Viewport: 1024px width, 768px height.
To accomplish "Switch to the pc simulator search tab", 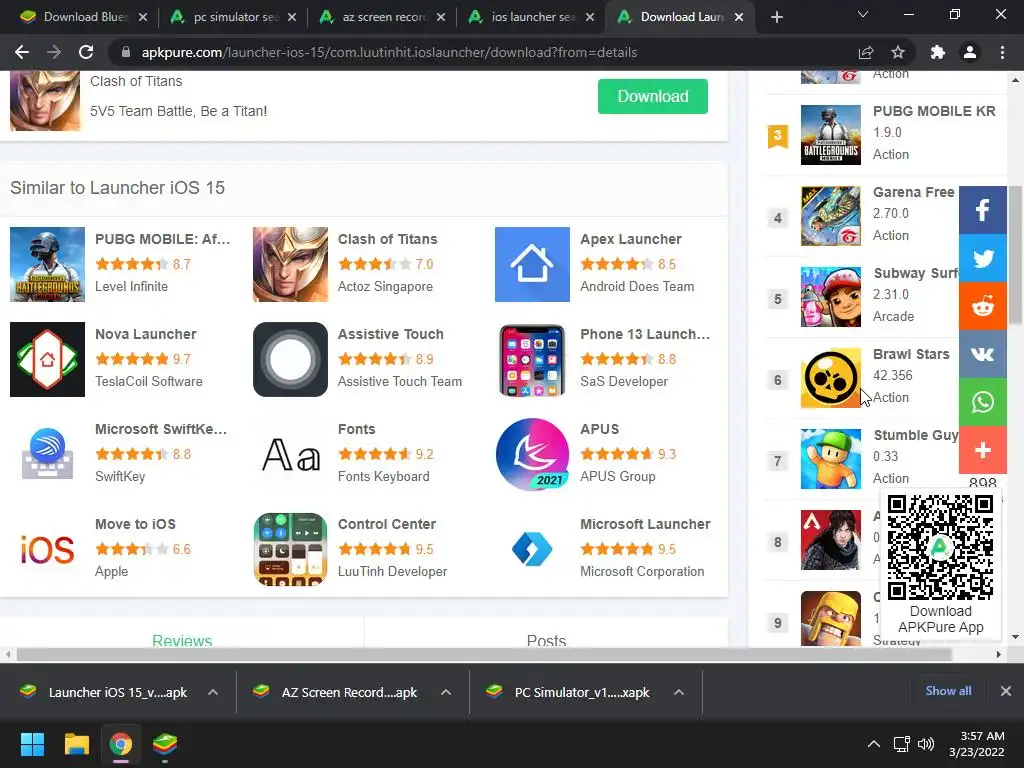I will tap(232, 17).
